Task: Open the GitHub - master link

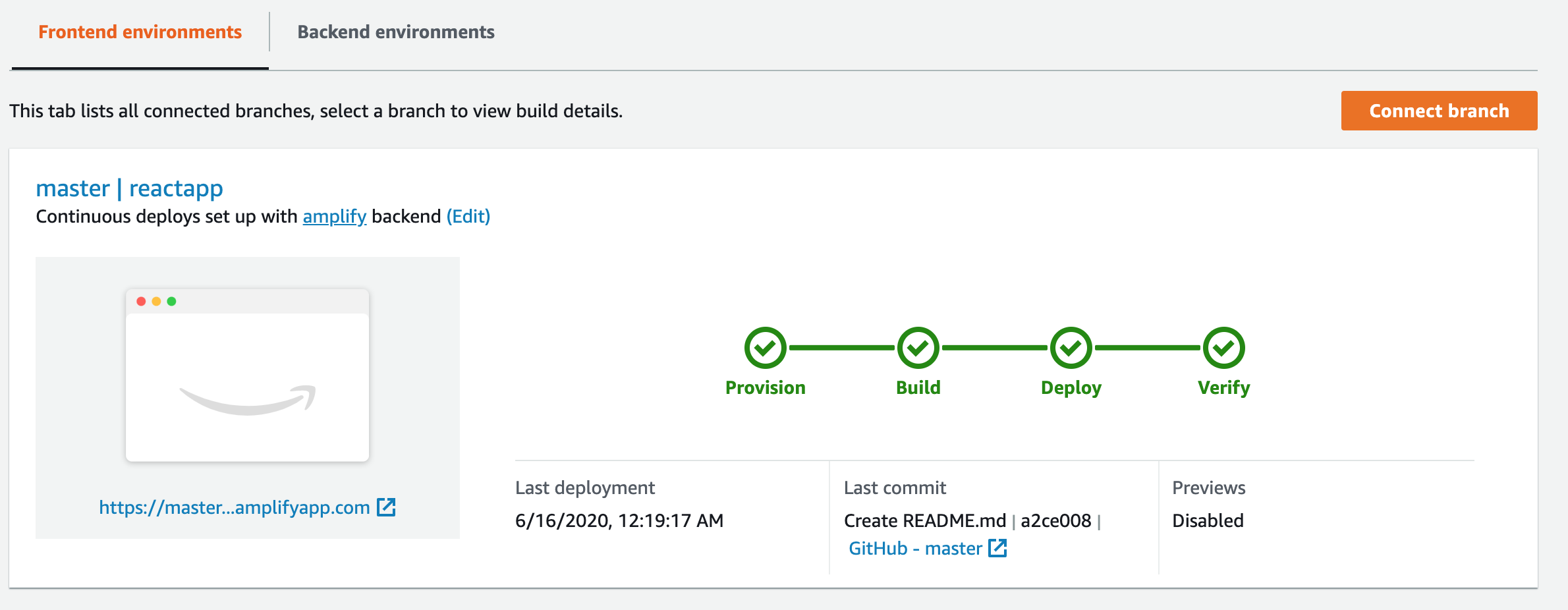Action: 914,548
